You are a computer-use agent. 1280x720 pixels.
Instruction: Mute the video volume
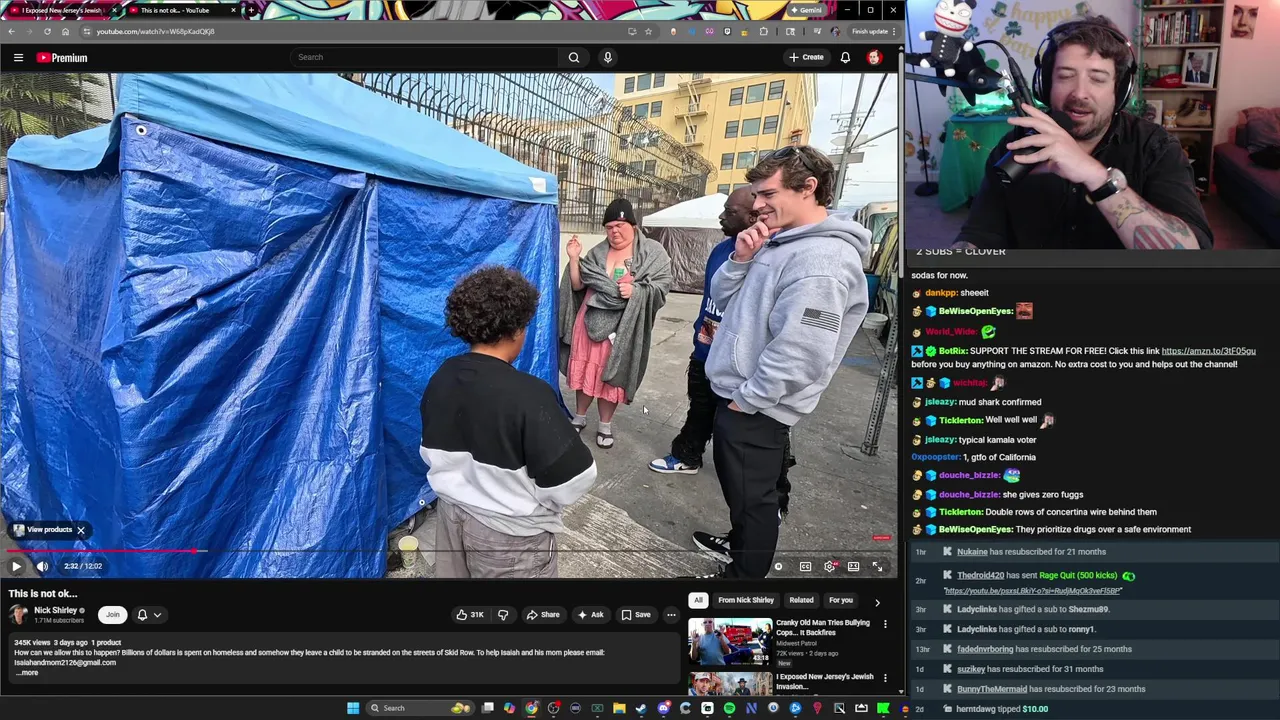[x=42, y=566]
